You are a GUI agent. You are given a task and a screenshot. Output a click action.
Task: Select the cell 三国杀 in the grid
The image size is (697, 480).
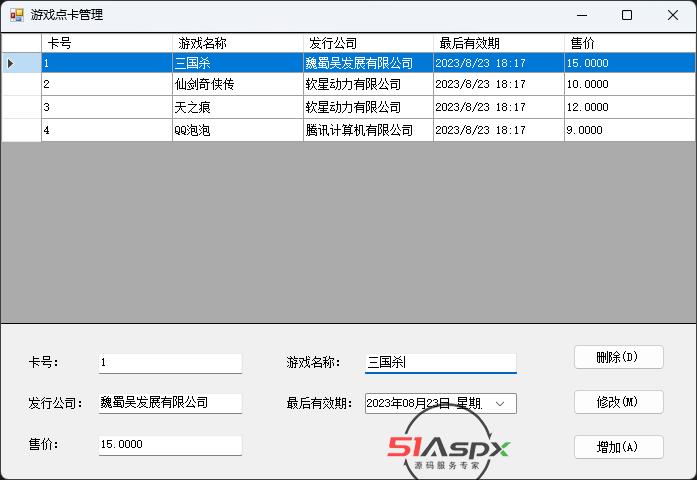tap(237, 63)
